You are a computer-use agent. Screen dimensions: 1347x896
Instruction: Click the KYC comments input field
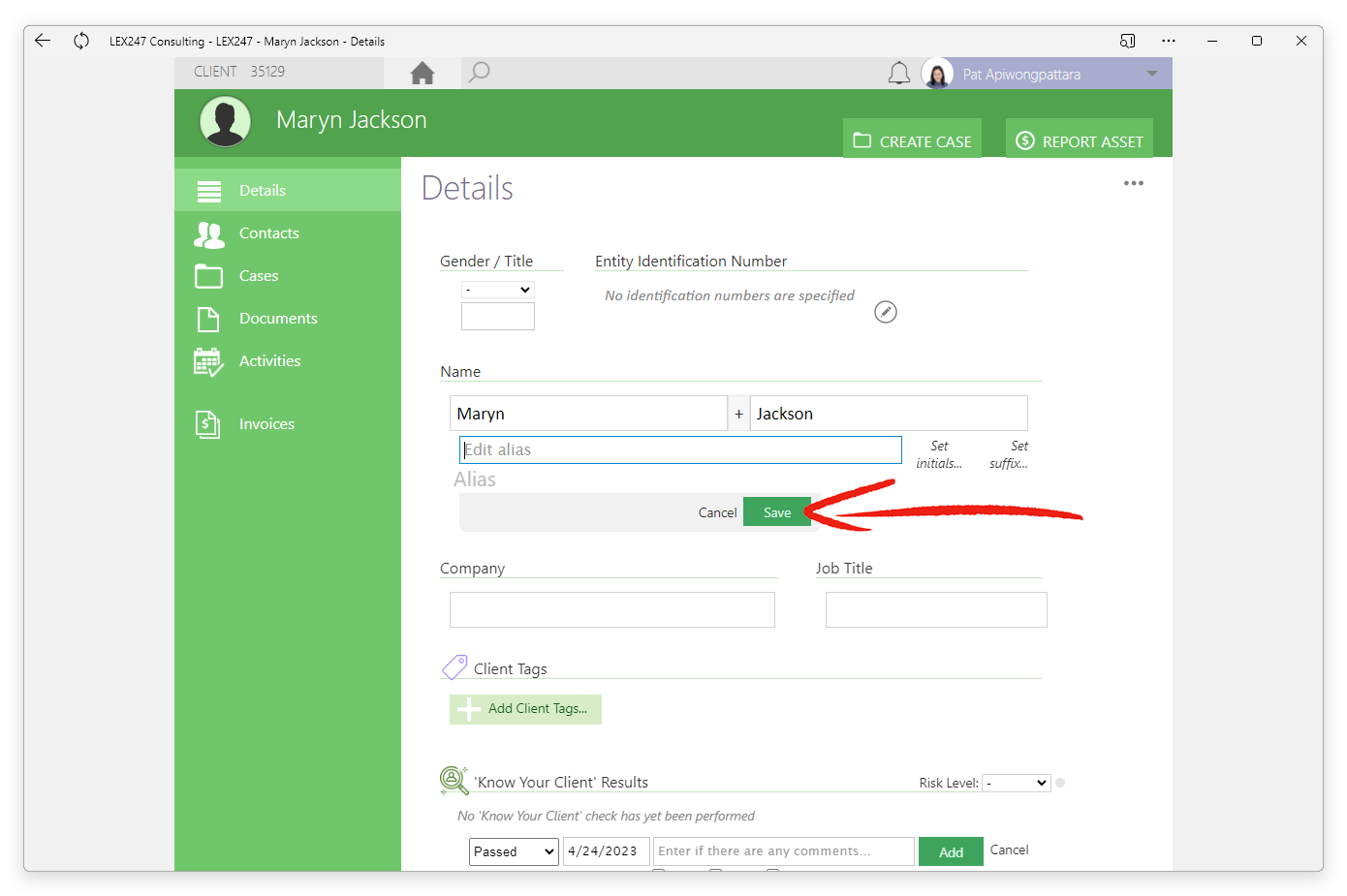[x=784, y=851]
